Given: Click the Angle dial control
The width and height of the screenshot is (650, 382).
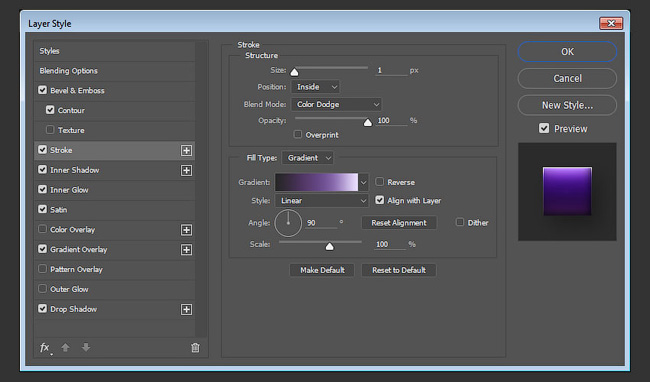Looking at the screenshot, I should [288, 223].
